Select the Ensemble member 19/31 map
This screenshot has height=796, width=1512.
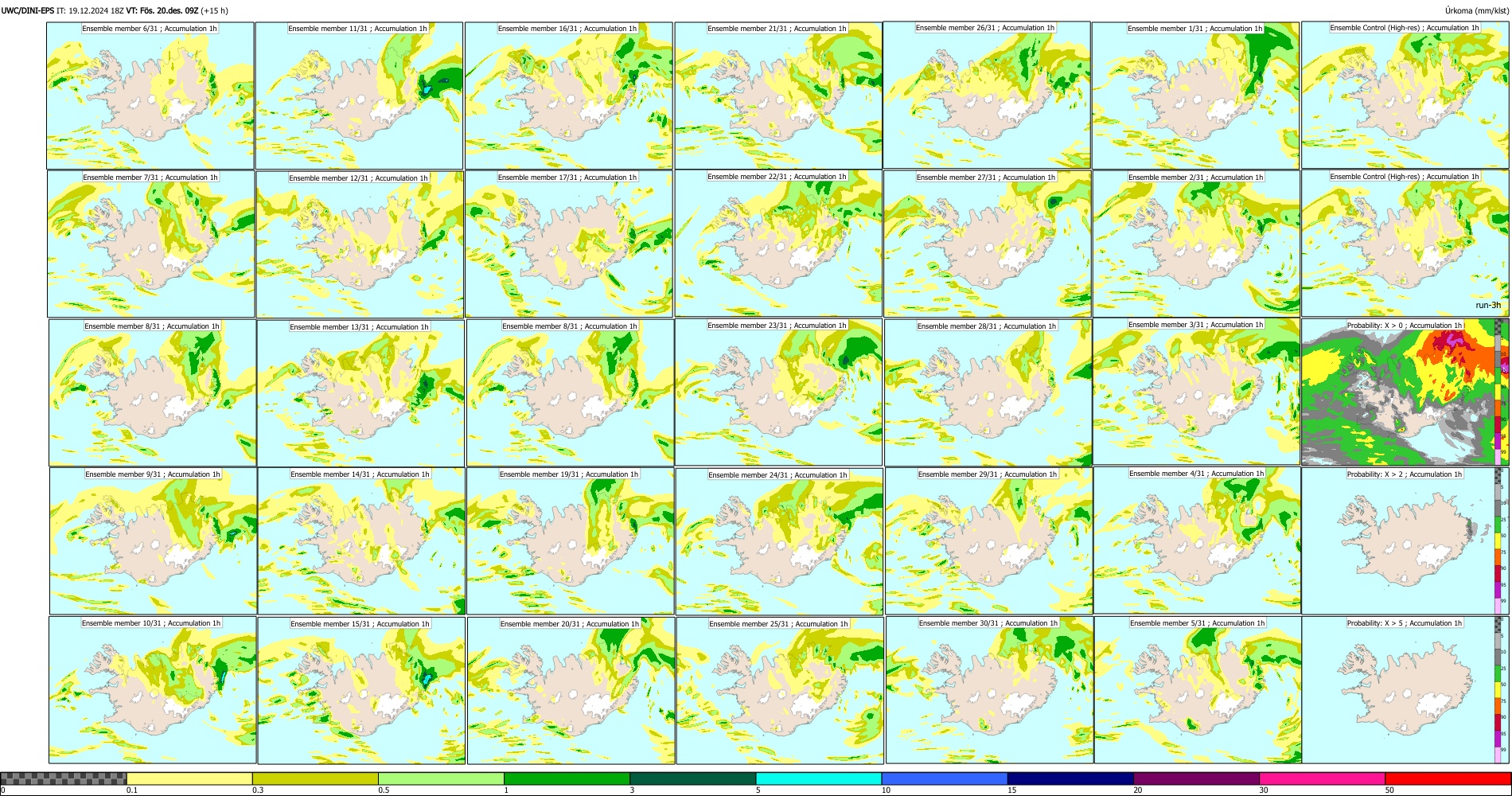coord(570,541)
